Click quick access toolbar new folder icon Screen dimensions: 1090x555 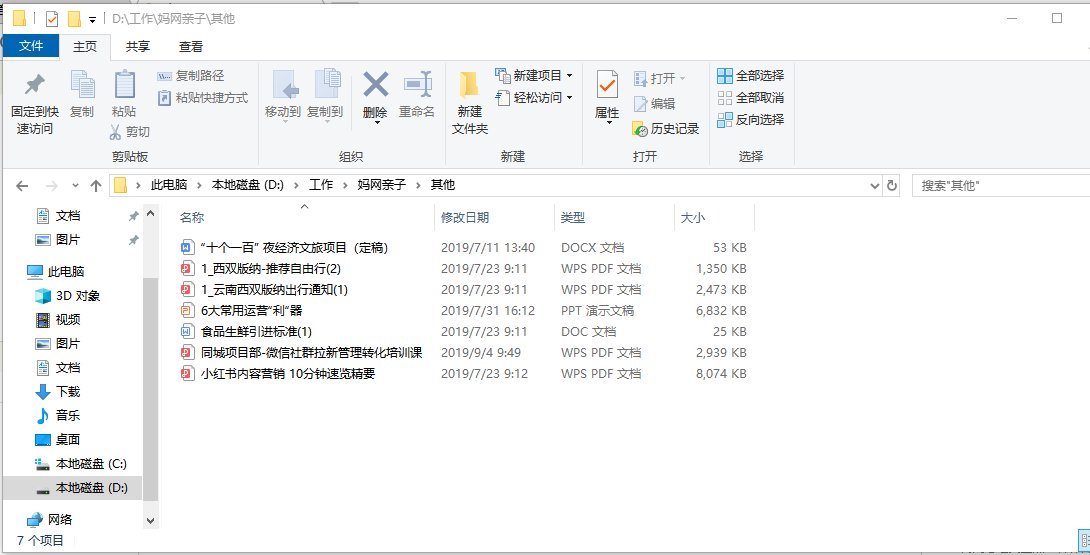click(x=74, y=19)
